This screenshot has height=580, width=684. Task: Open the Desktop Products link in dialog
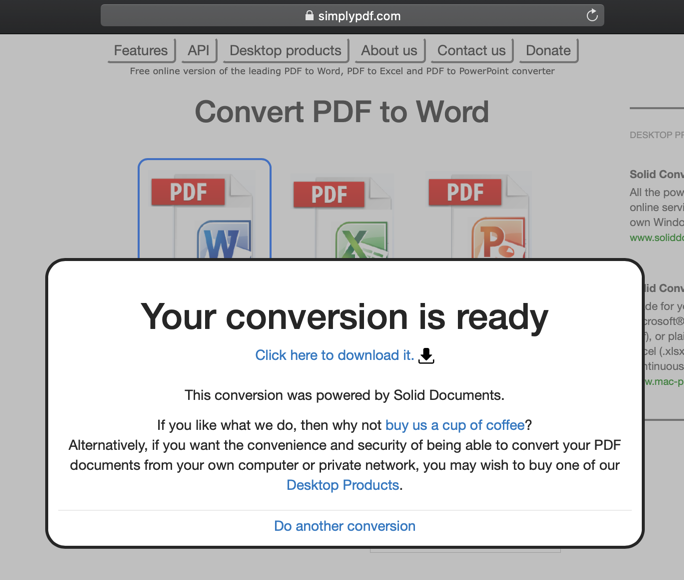point(343,485)
